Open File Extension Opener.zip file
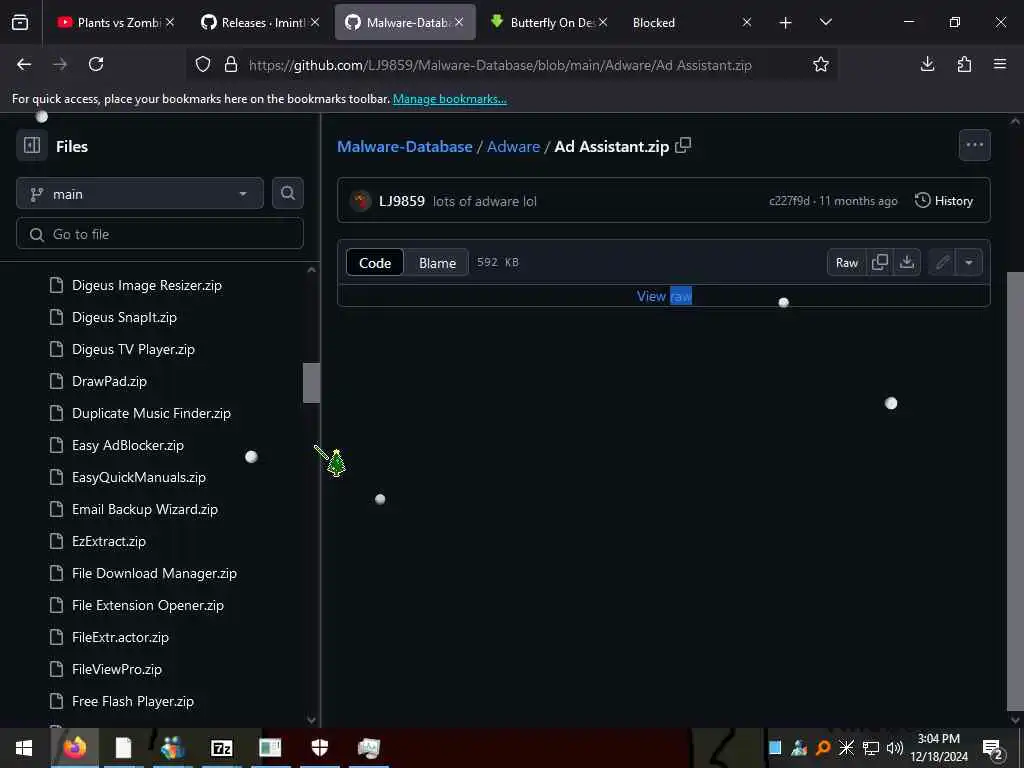The height and width of the screenshot is (768, 1024). click(x=148, y=605)
